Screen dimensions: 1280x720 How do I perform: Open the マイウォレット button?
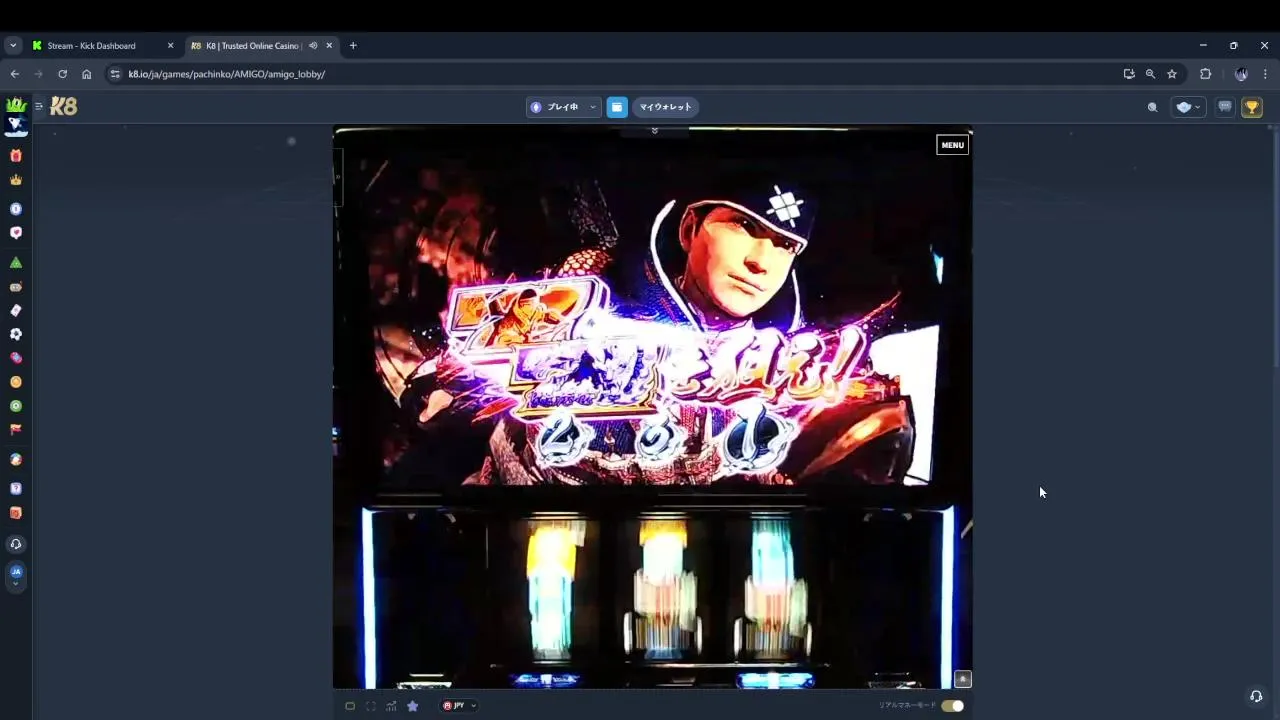coord(665,107)
